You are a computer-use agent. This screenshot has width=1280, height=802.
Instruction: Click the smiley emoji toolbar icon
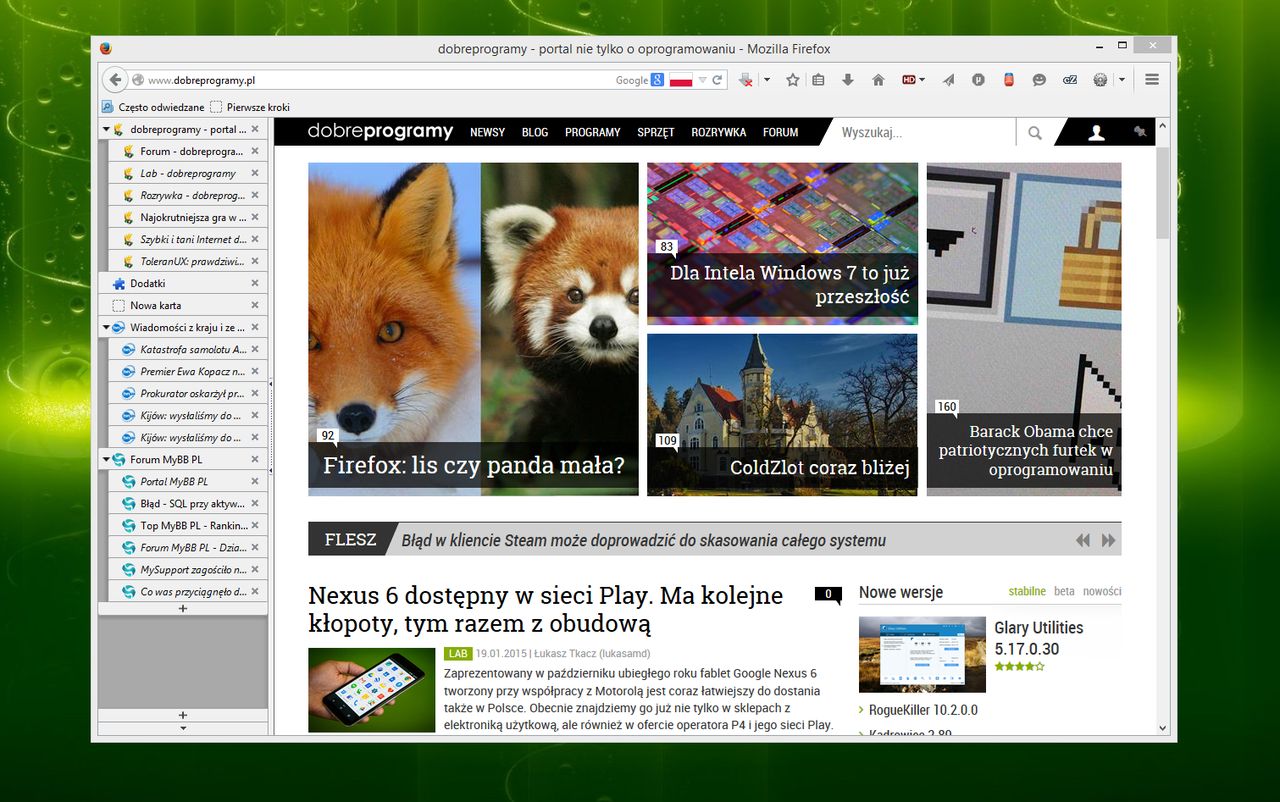tap(1039, 79)
